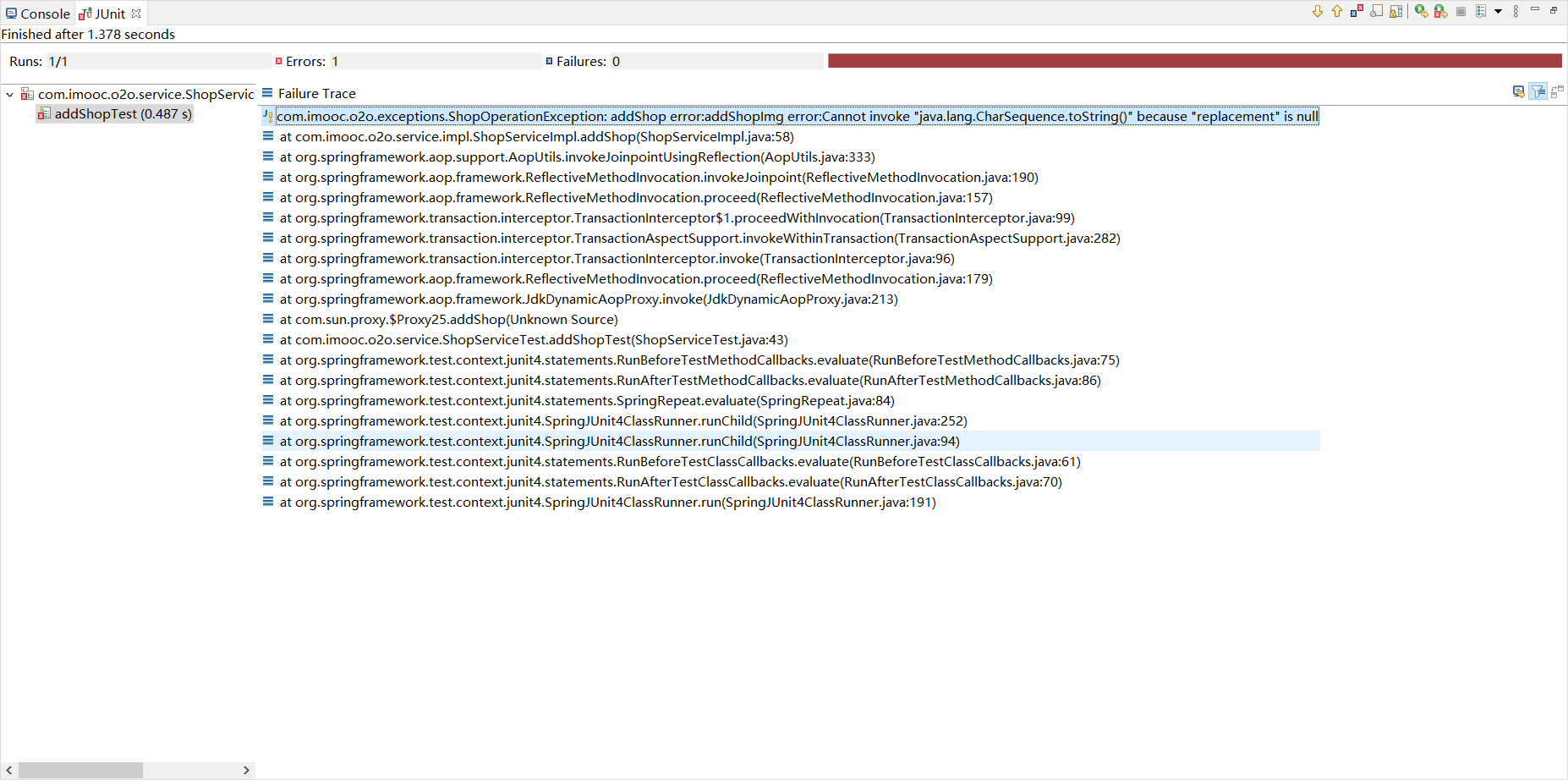Click the Failure Trace header icon
This screenshot has width=1568, height=780.
[x=267, y=93]
